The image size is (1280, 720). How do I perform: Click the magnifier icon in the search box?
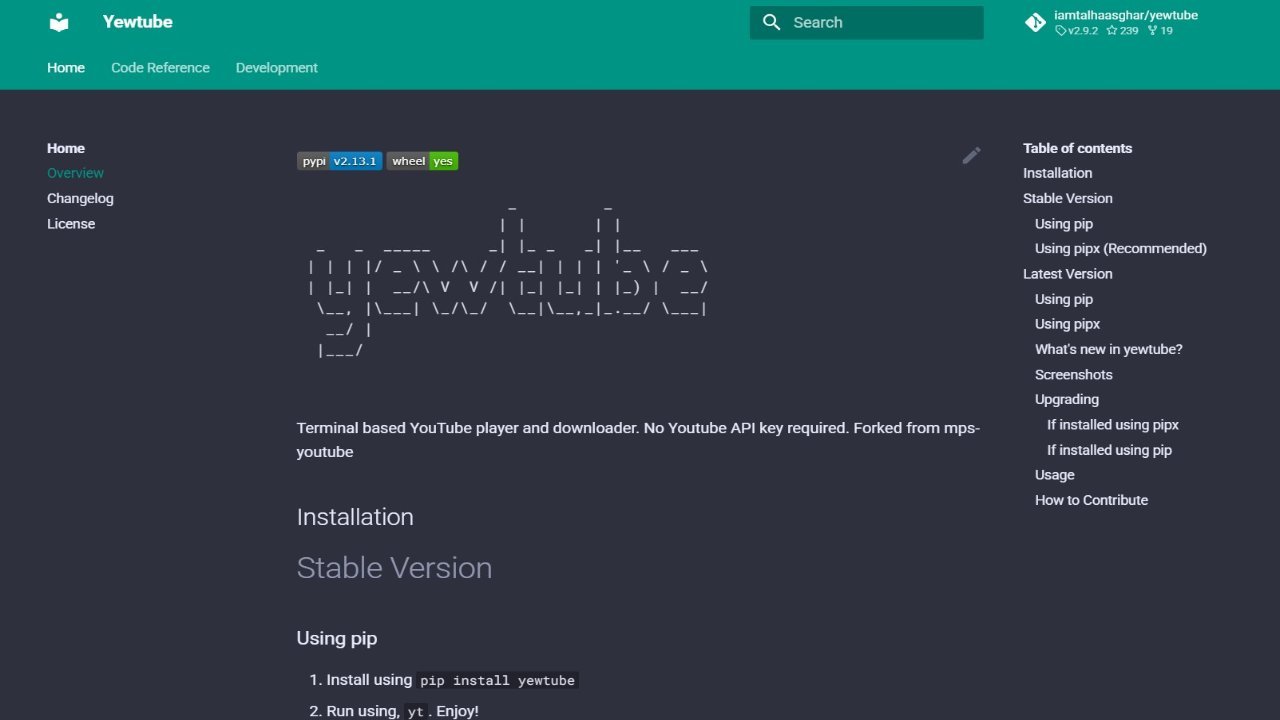[x=771, y=22]
